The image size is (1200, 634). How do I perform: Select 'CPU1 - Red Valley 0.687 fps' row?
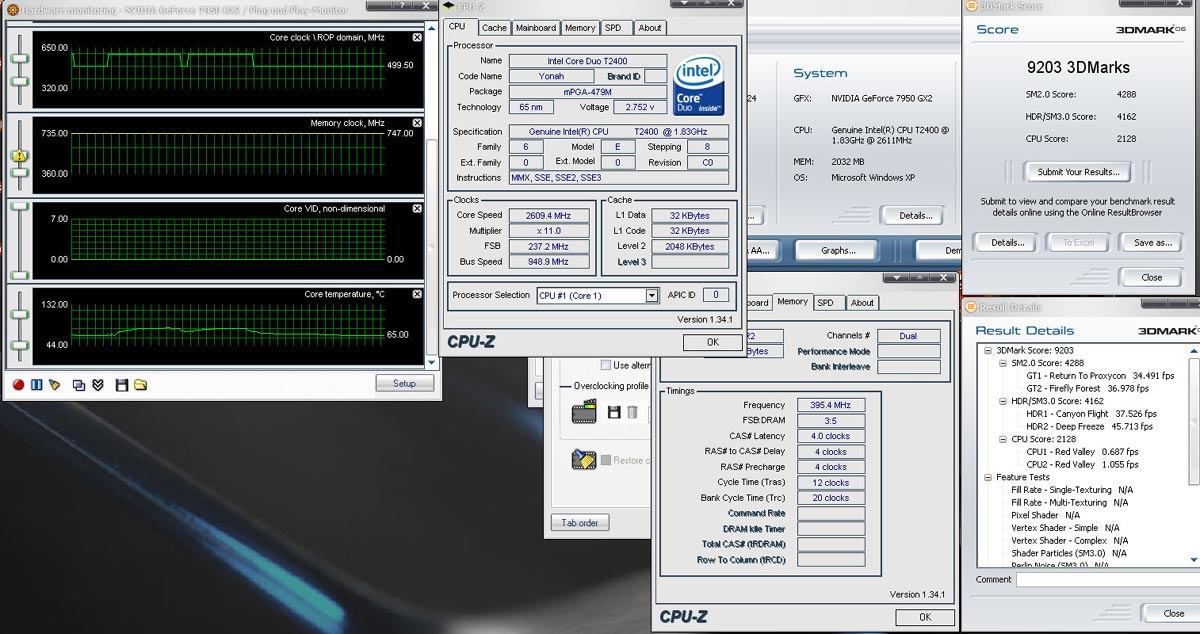point(1082,451)
